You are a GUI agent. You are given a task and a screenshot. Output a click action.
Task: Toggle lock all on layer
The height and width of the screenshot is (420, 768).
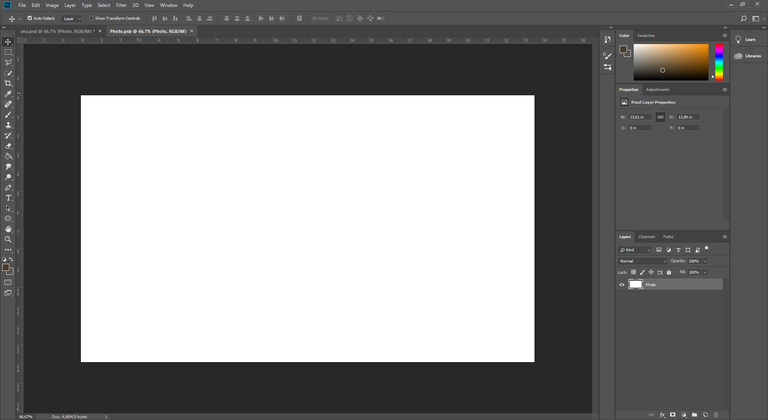point(669,272)
